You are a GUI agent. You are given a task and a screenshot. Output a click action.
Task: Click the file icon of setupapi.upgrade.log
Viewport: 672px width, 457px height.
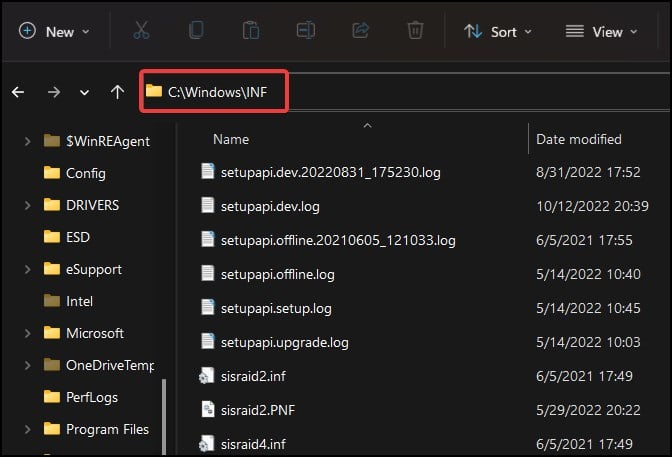[x=208, y=341]
